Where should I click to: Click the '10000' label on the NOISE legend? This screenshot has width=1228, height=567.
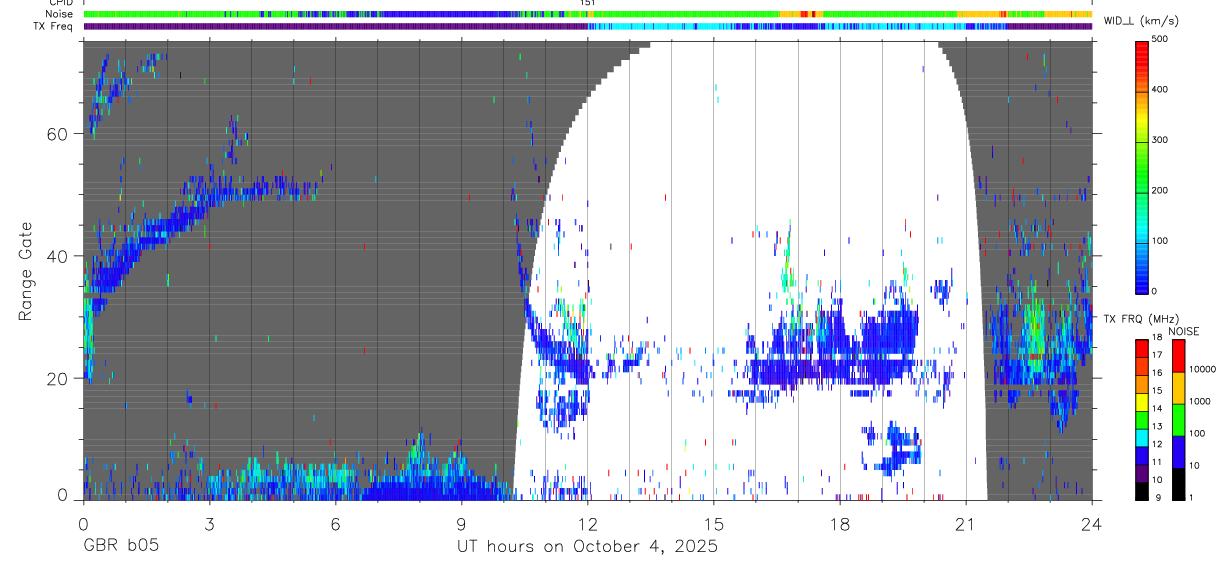point(1204,369)
